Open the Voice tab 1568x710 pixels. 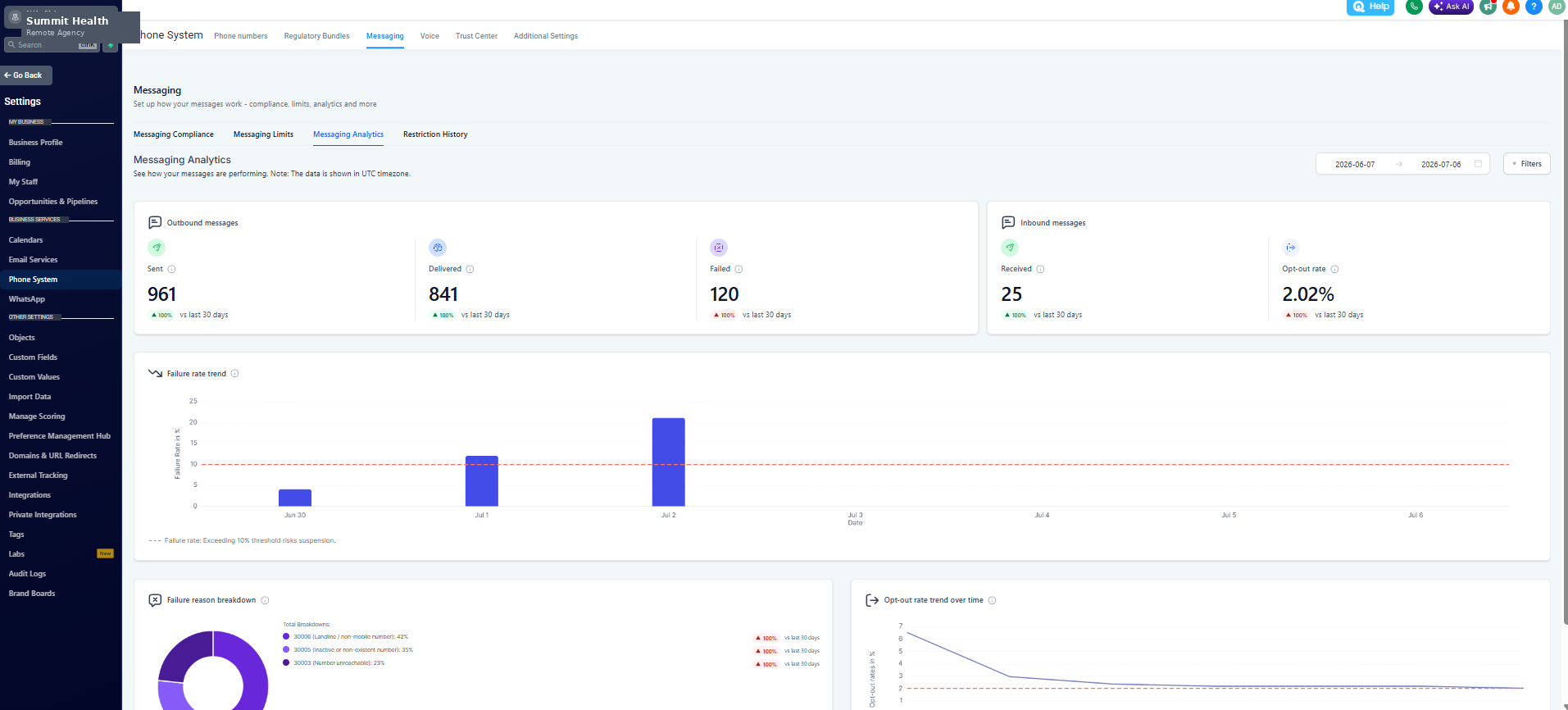coord(429,36)
